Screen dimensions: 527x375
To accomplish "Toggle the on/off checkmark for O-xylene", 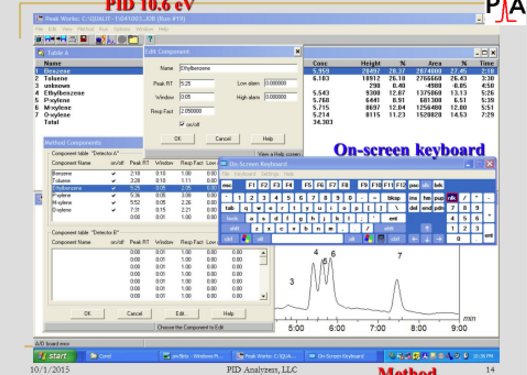I will (114, 210).
